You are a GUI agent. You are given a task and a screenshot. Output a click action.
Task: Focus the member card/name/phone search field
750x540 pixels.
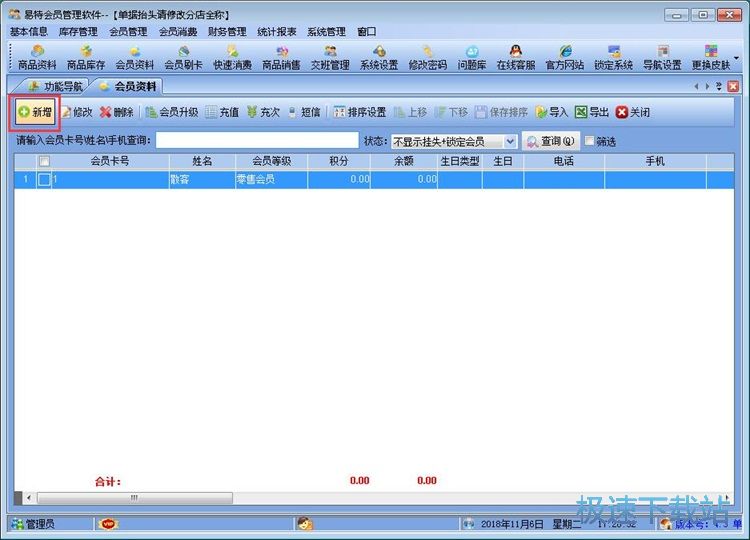click(257, 140)
